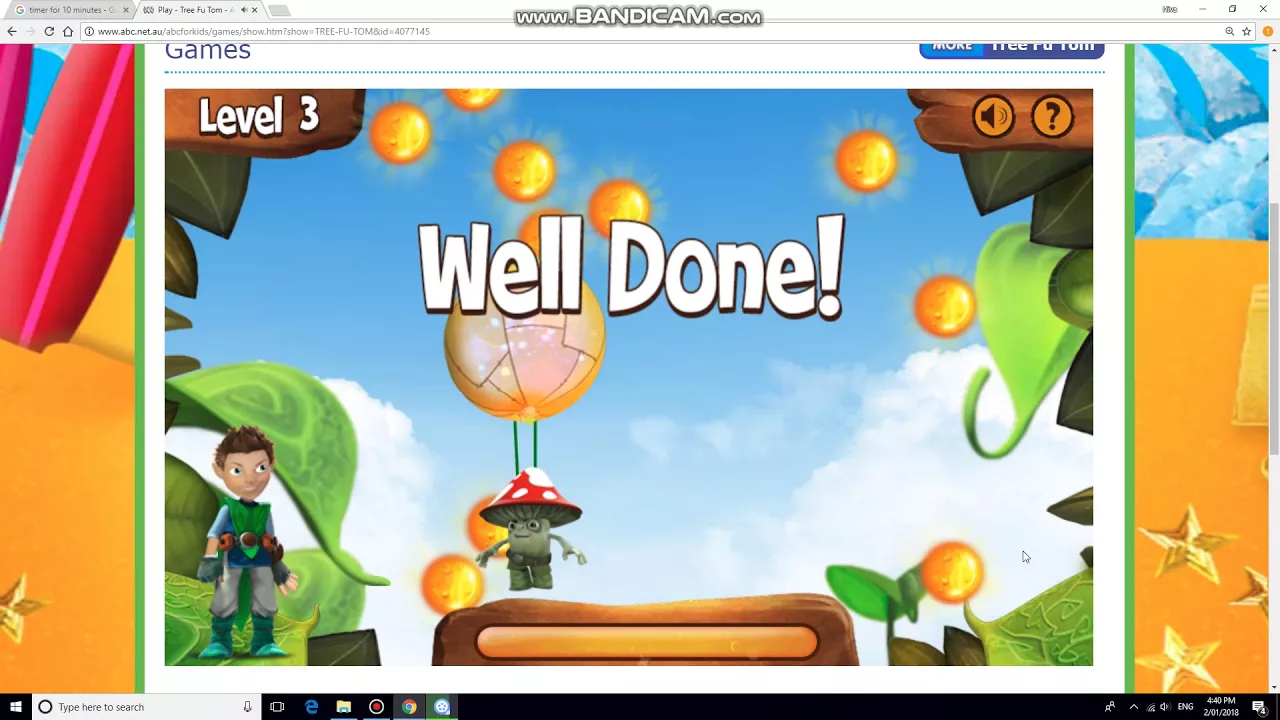The width and height of the screenshot is (1280, 720).
Task: Open Chrome menu with three dots
Action: pyautogui.click(x=1268, y=31)
